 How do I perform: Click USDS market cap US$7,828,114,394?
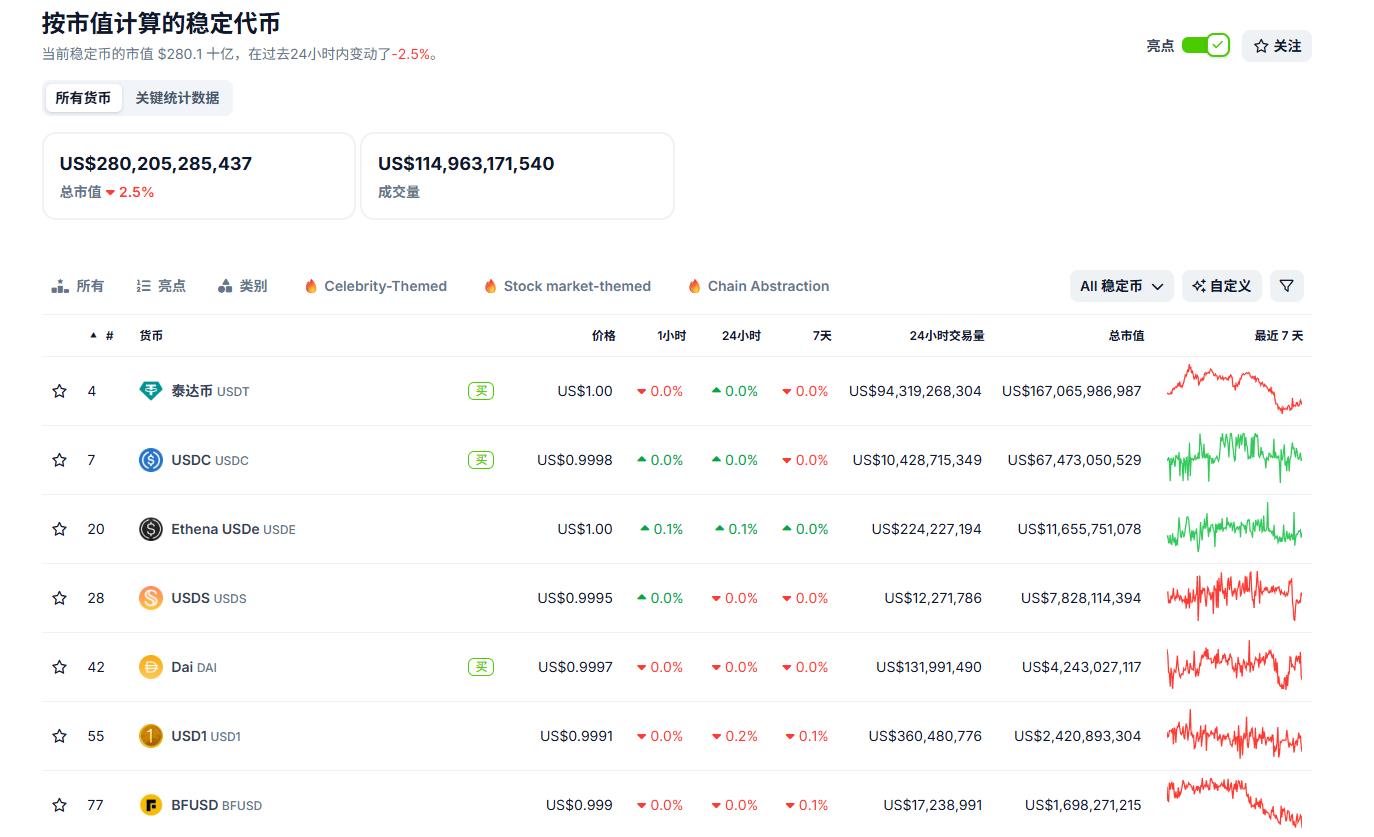pos(1081,598)
